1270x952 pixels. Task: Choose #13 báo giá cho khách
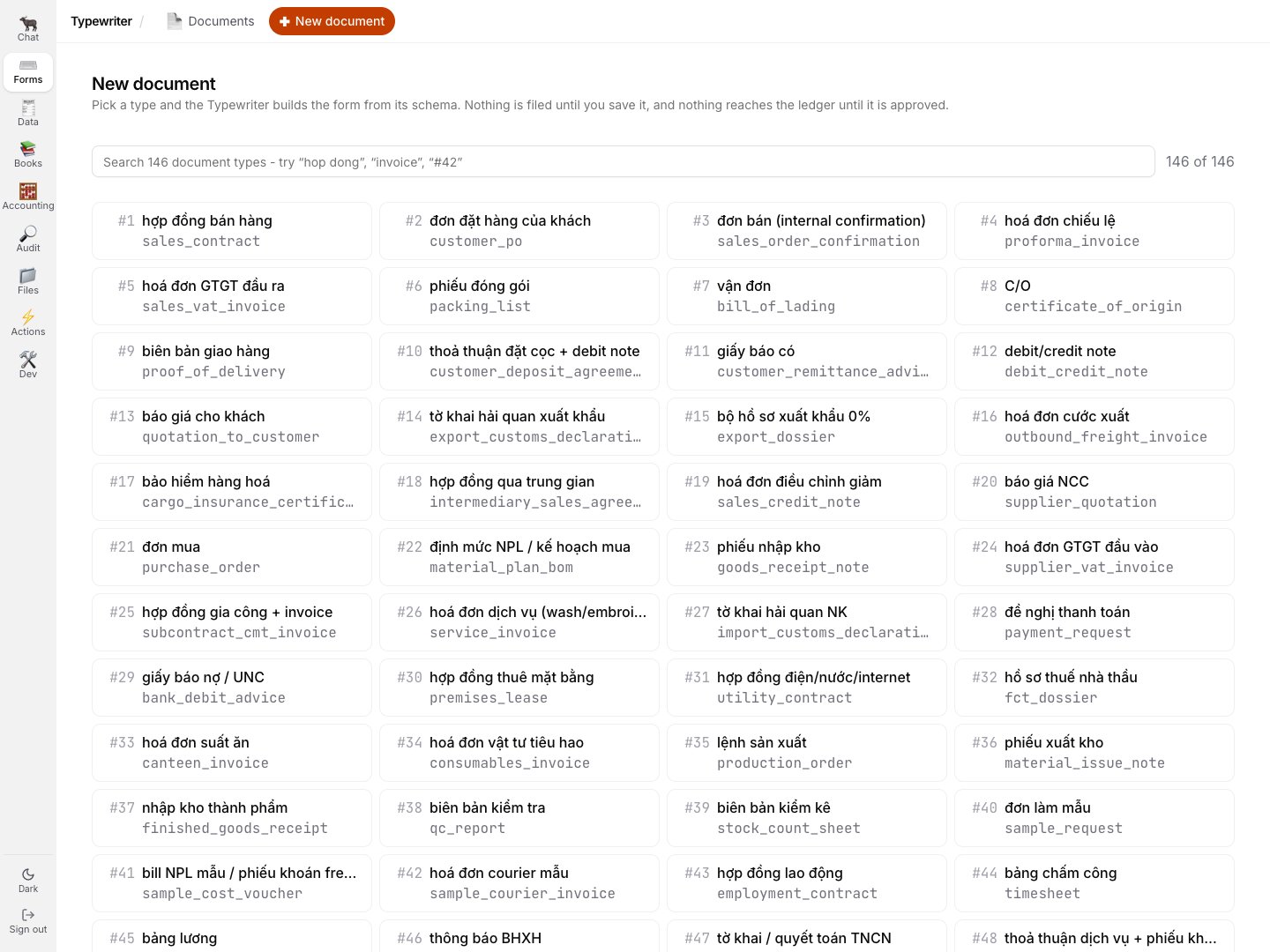[x=232, y=427]
